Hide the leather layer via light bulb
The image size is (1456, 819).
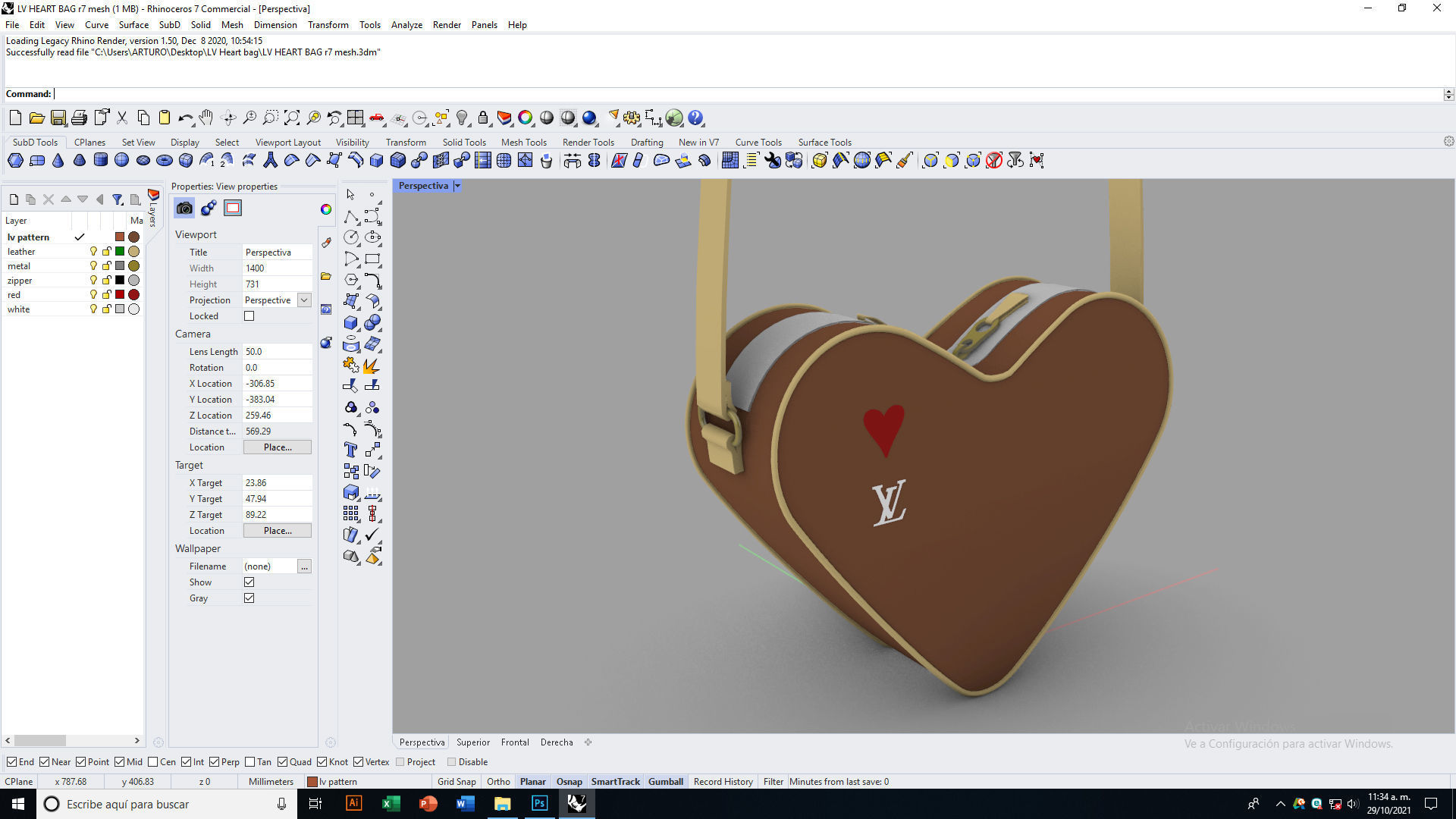(93, 252)
